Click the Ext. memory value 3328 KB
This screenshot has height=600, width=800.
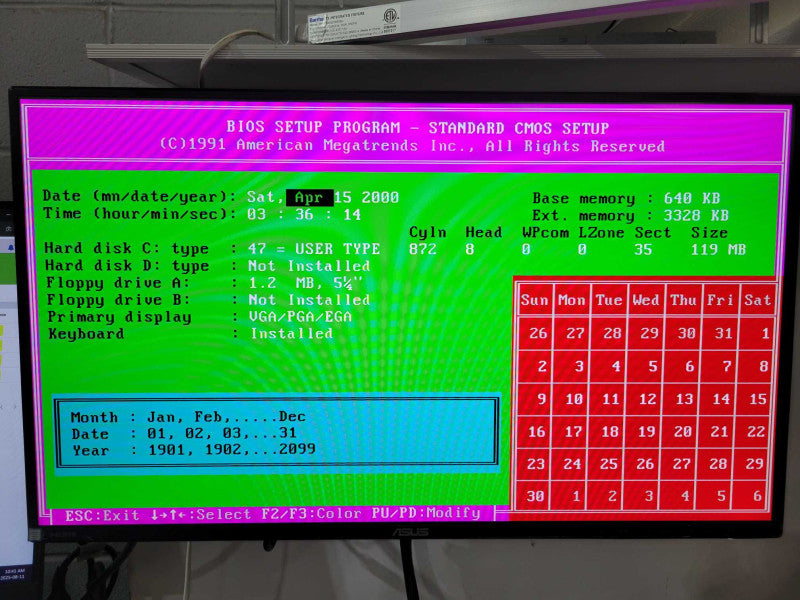[x=696, y=215]
